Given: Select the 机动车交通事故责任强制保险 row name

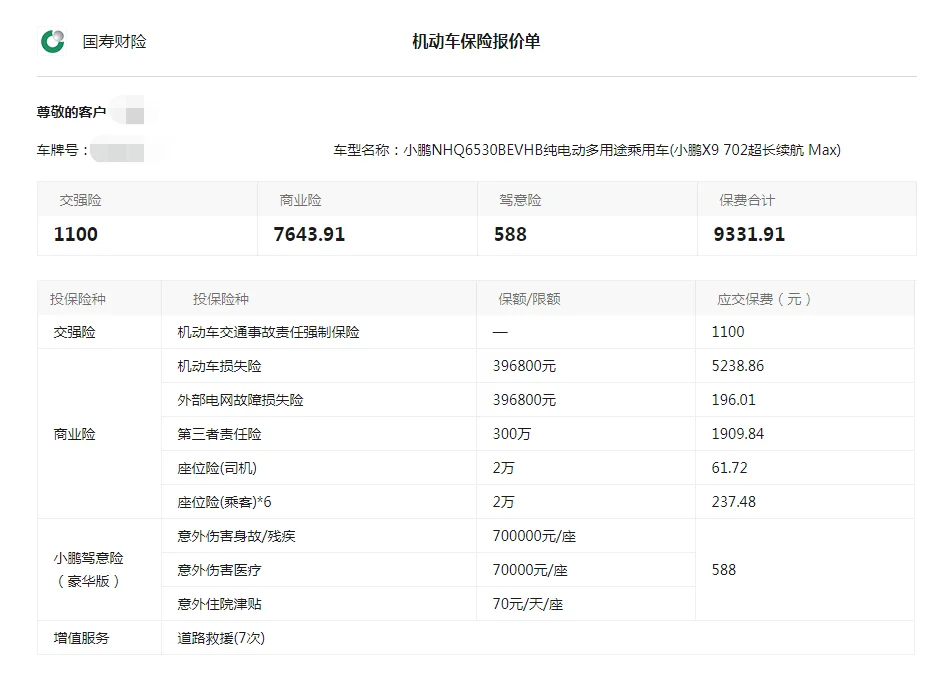Looking at the screenshot, I should point(268,332).
